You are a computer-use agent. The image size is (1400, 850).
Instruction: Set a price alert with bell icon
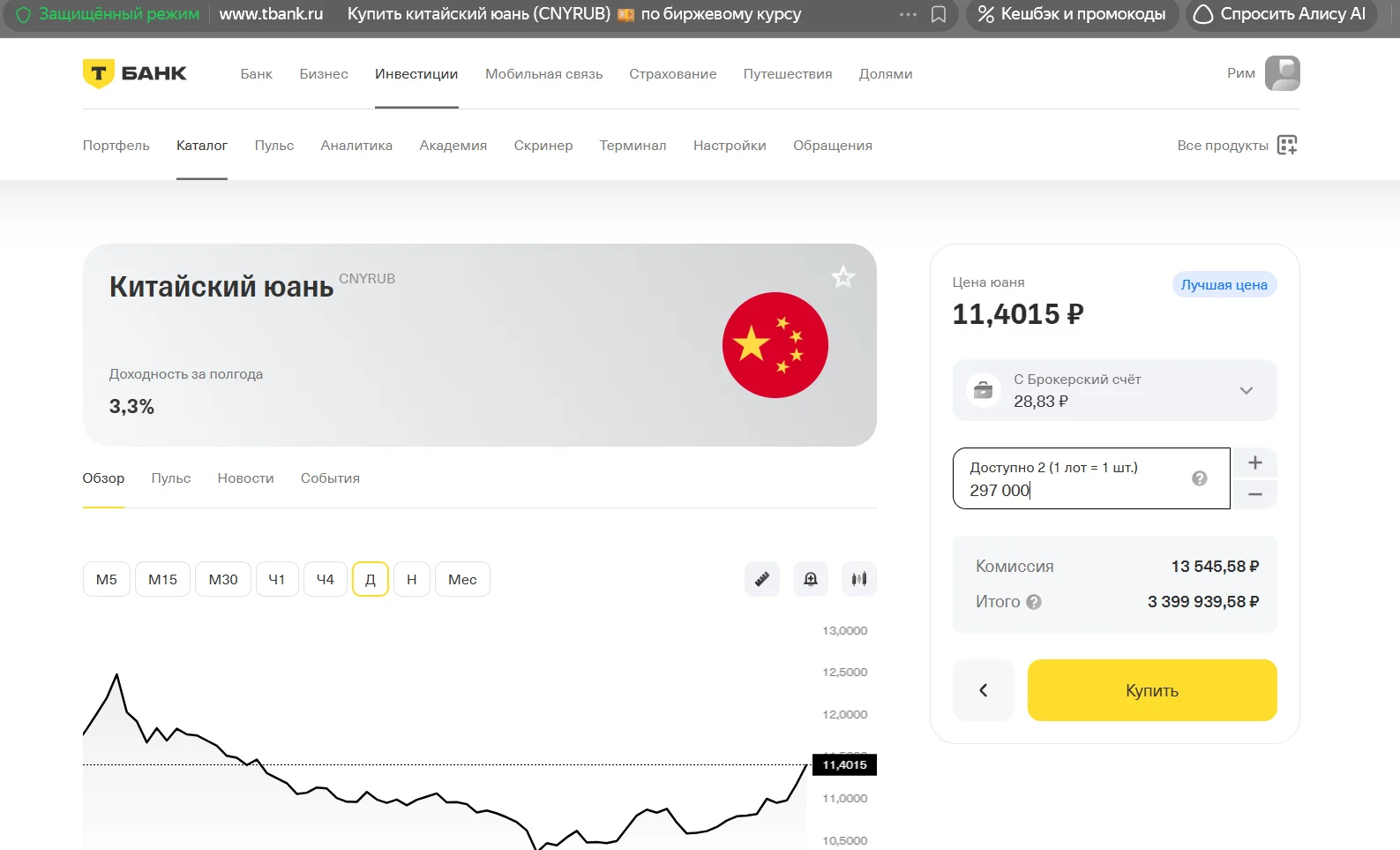point(811,579)
